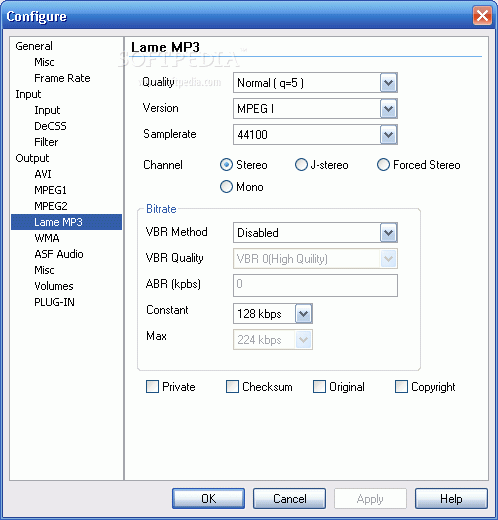This screenshot has height=520, width=498.
Task: Open Misc under Output
Action: pos(44,270)
